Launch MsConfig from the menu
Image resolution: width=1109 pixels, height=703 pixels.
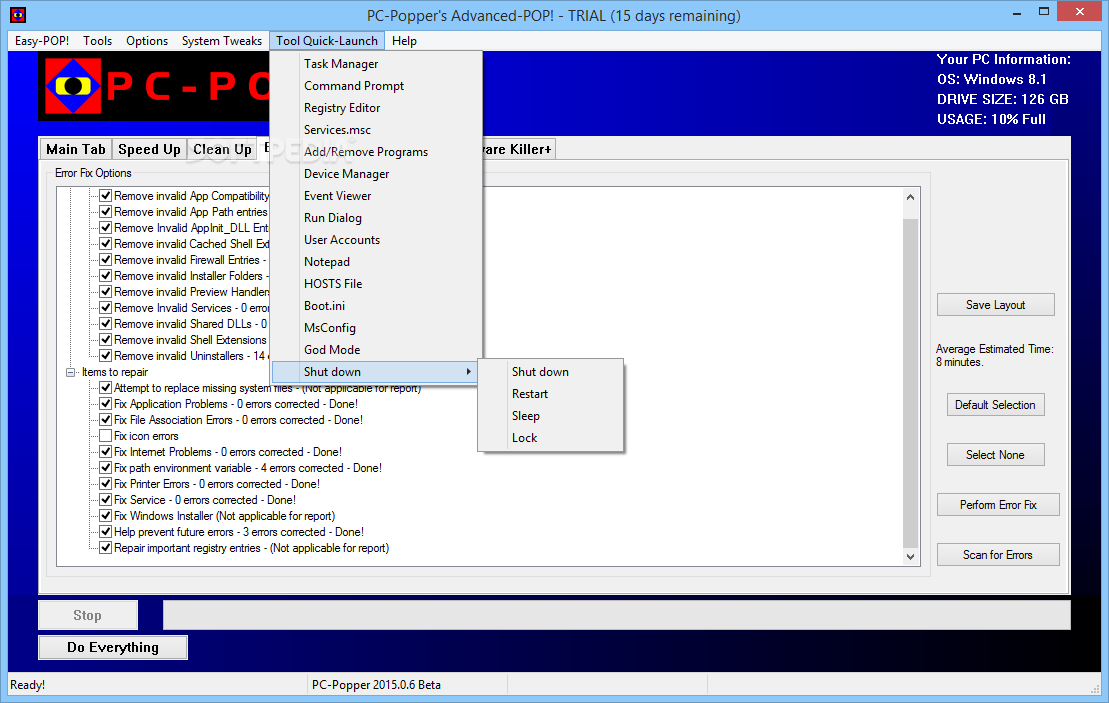pyautogui.click(x=376, y=327)
